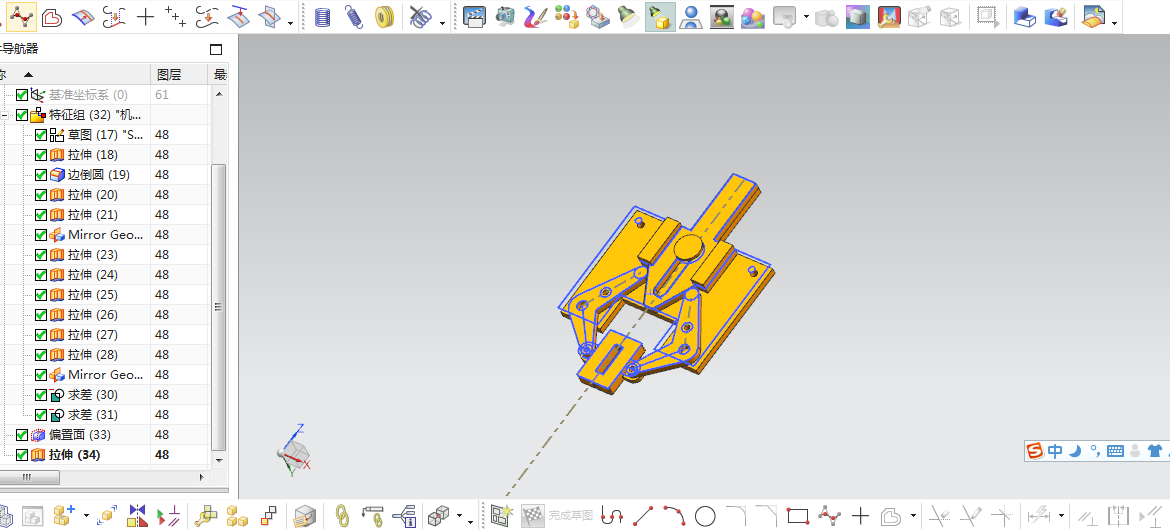Click the mirror icon in bottom toolbar
The width and height of the screenshot is (1170, 530).
pyautogui.click(x=138, y=515)
